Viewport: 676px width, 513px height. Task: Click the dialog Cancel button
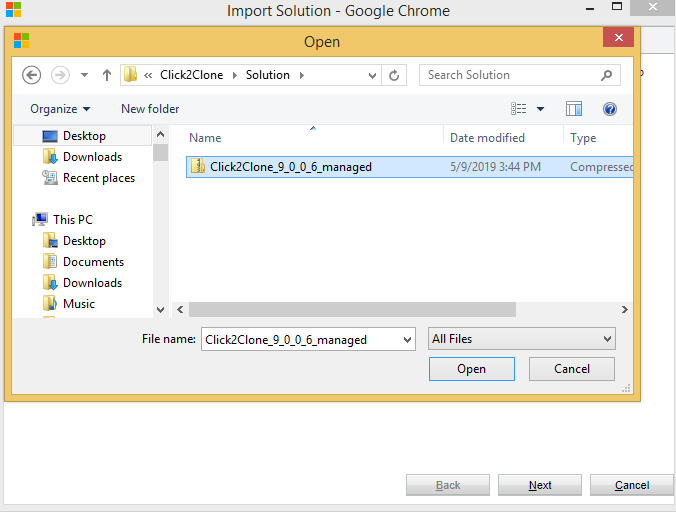pyautogui.click(x=572, y=369)
